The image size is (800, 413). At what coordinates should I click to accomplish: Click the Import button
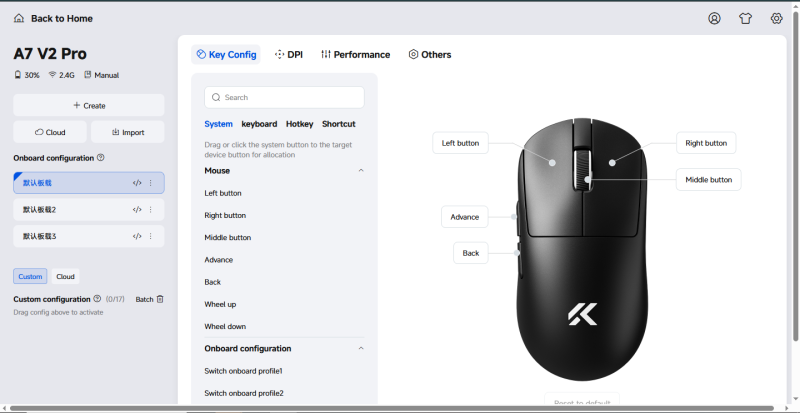[128, 132]
